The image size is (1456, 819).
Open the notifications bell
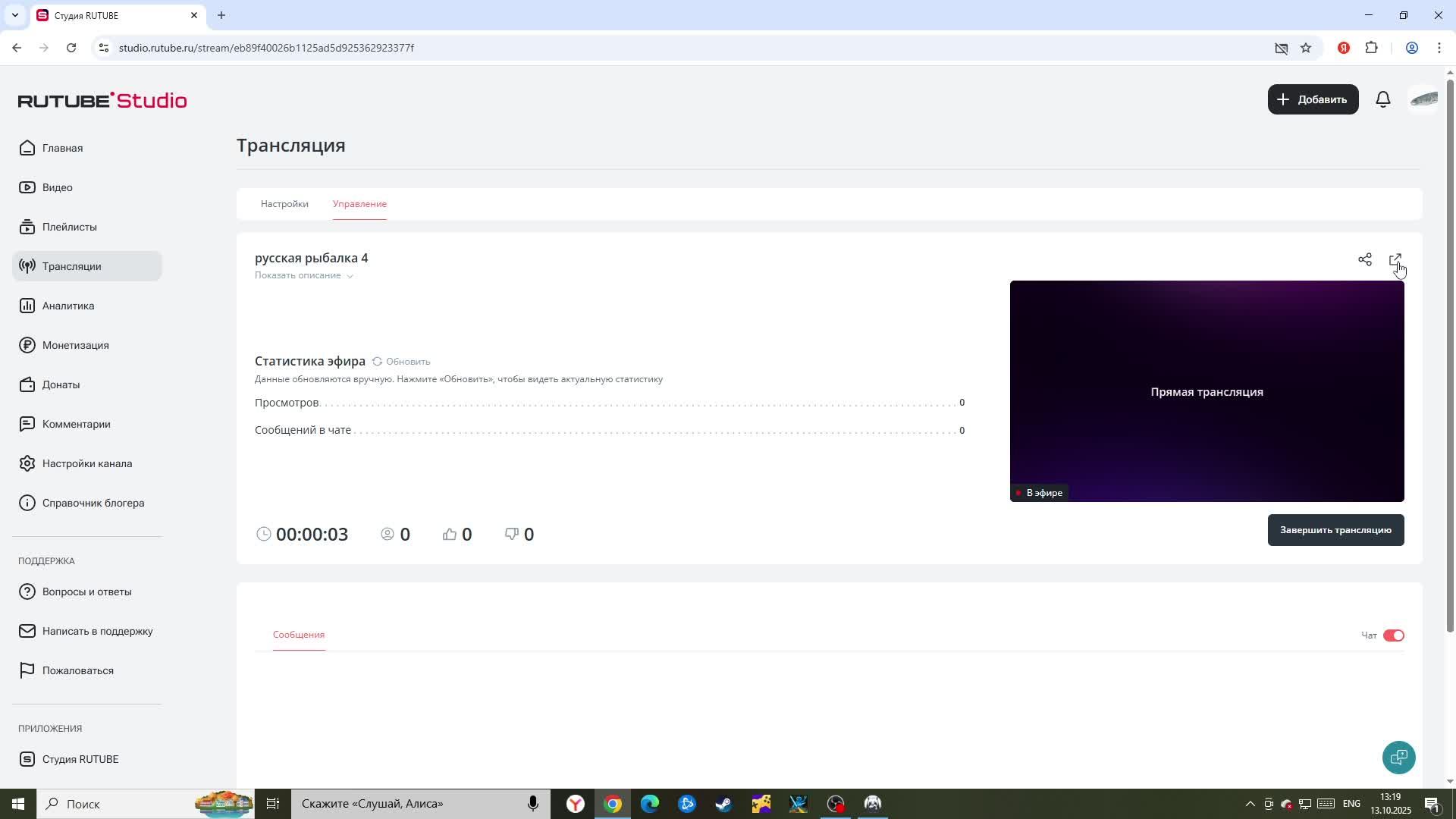point(1382,99)
